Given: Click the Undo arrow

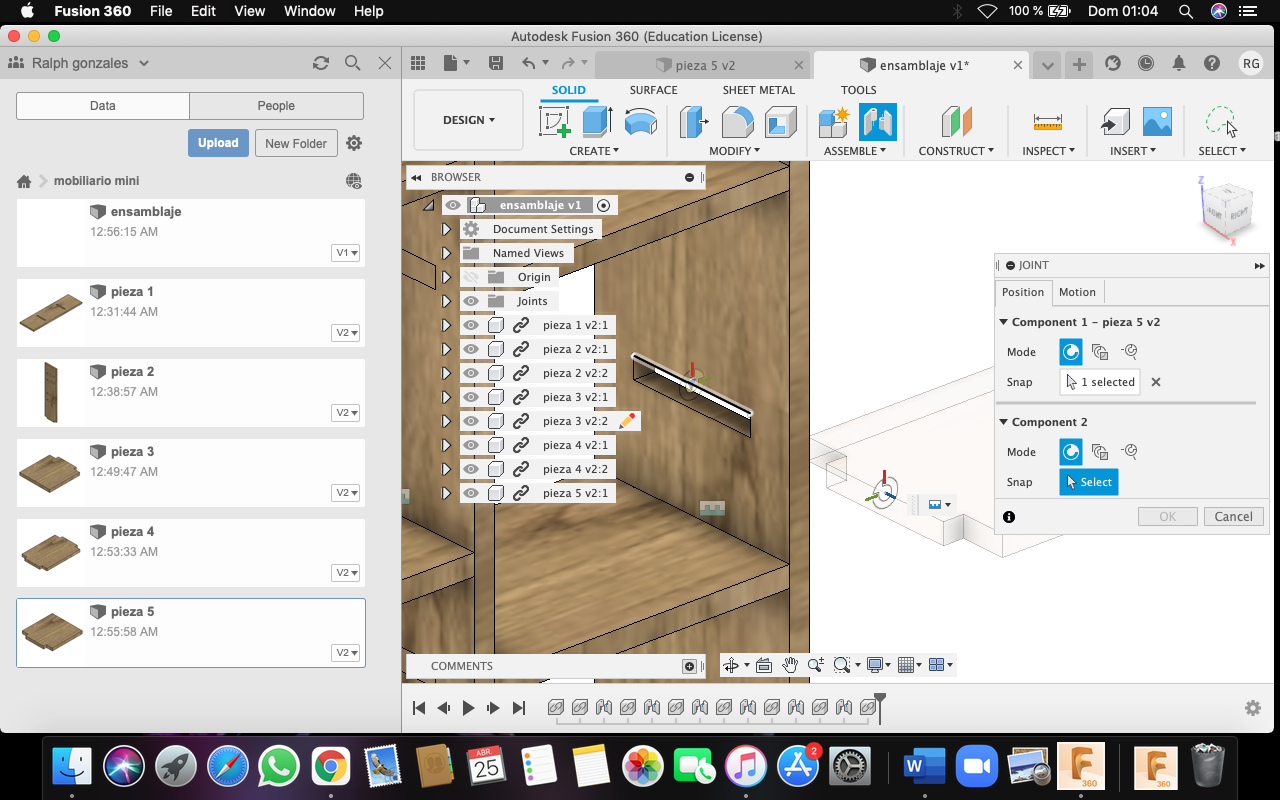Looking at the screenshot, I should 529,63.
